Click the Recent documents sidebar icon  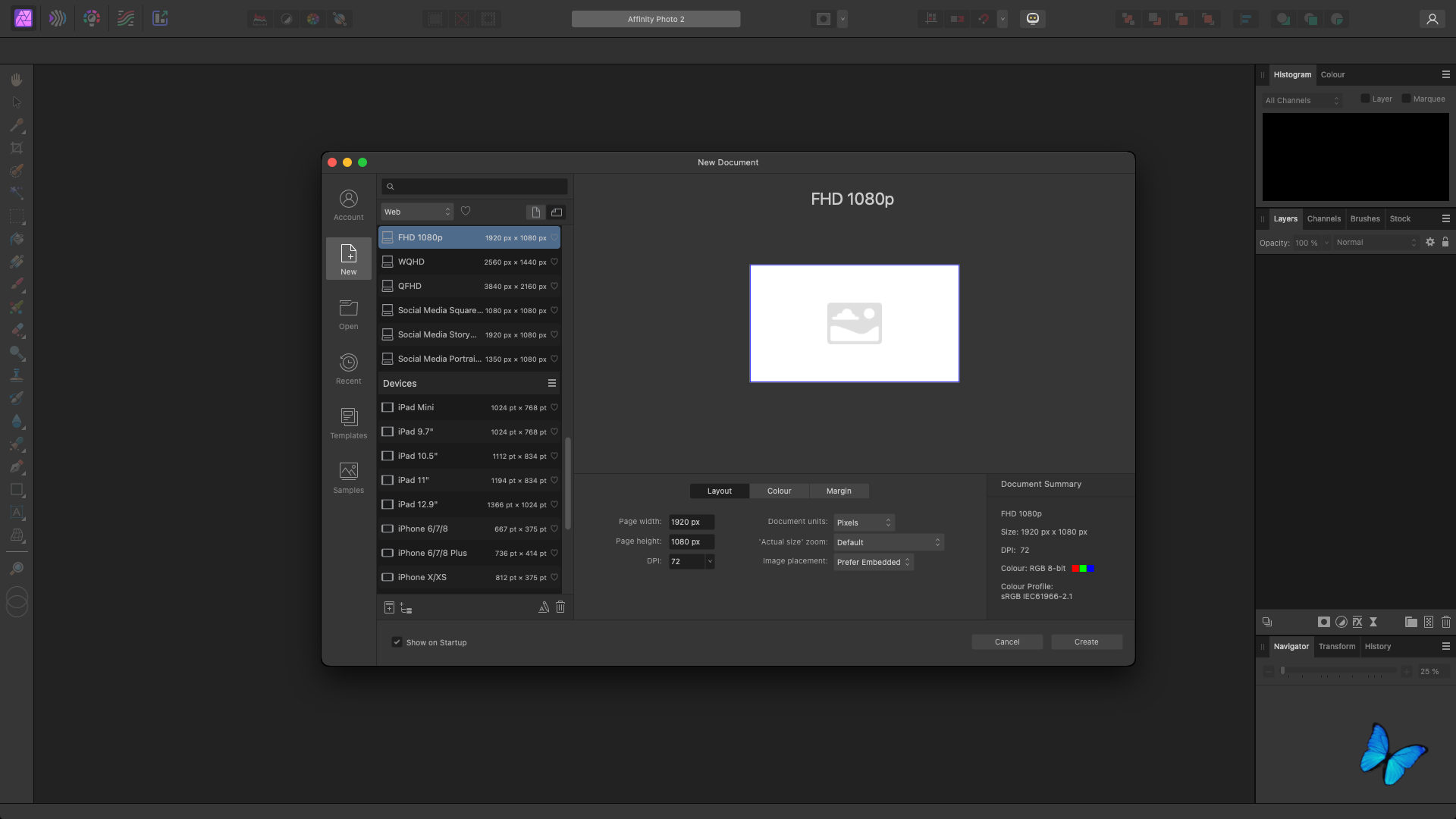(x=348, y=369)
